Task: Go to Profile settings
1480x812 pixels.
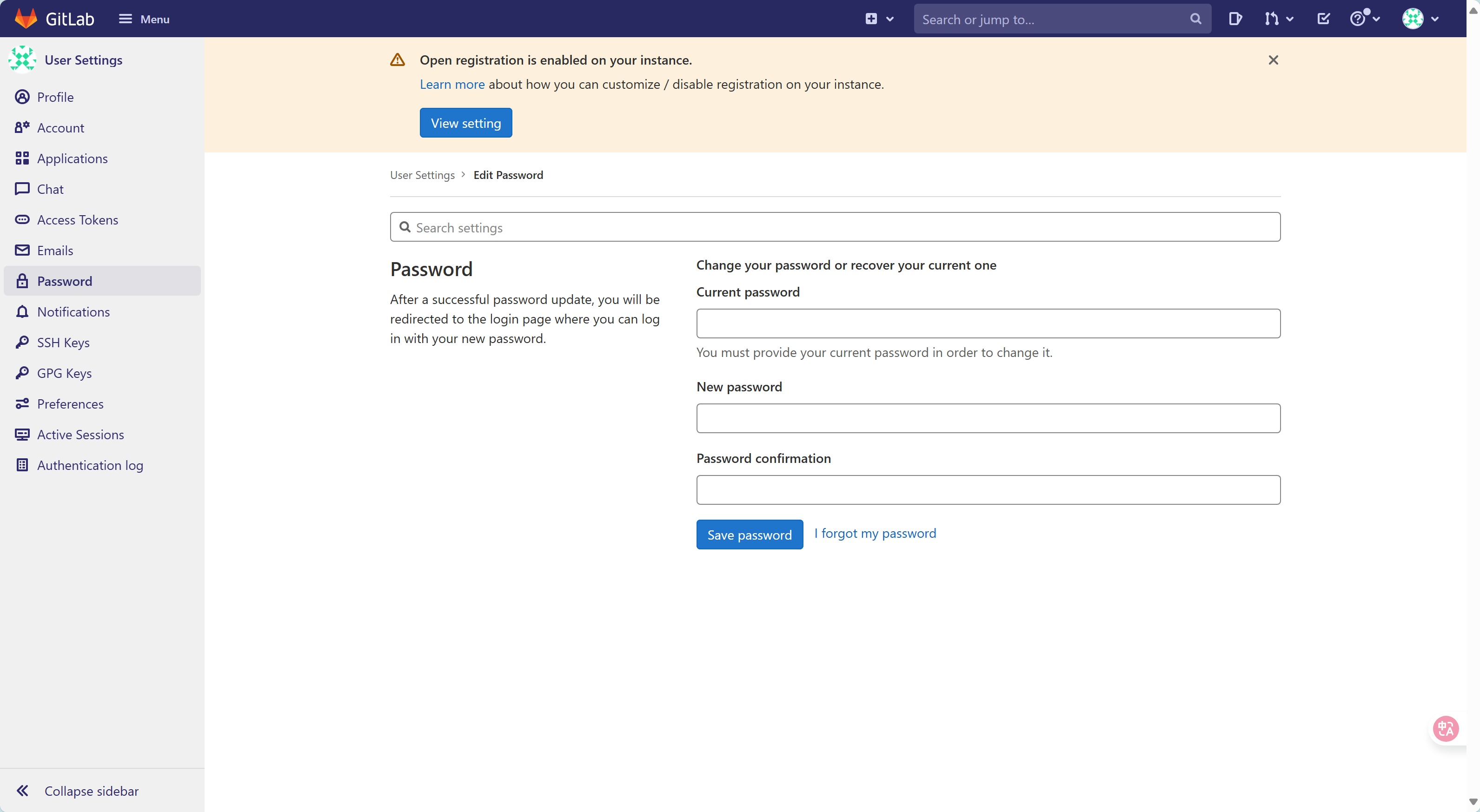Action: click(x=102, y=97)
